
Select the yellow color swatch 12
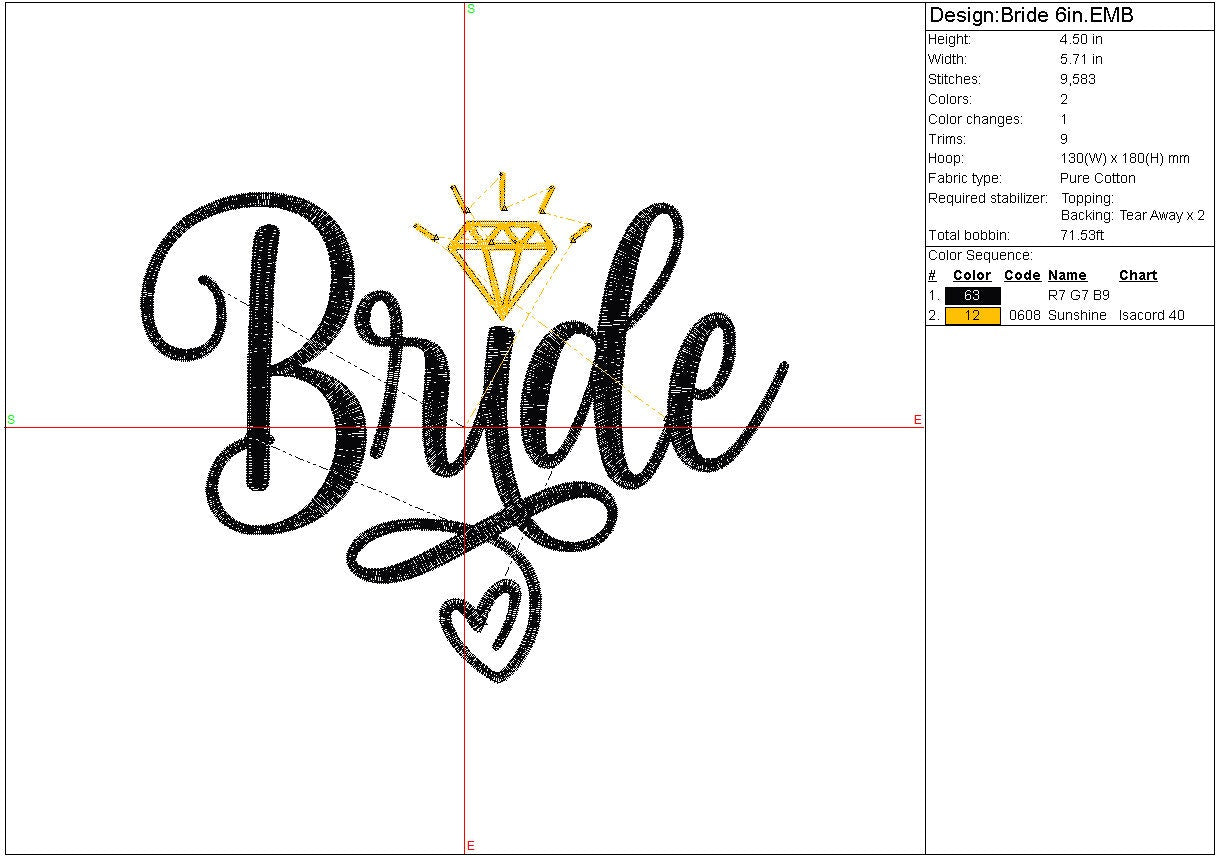click(x=972, y=316)
